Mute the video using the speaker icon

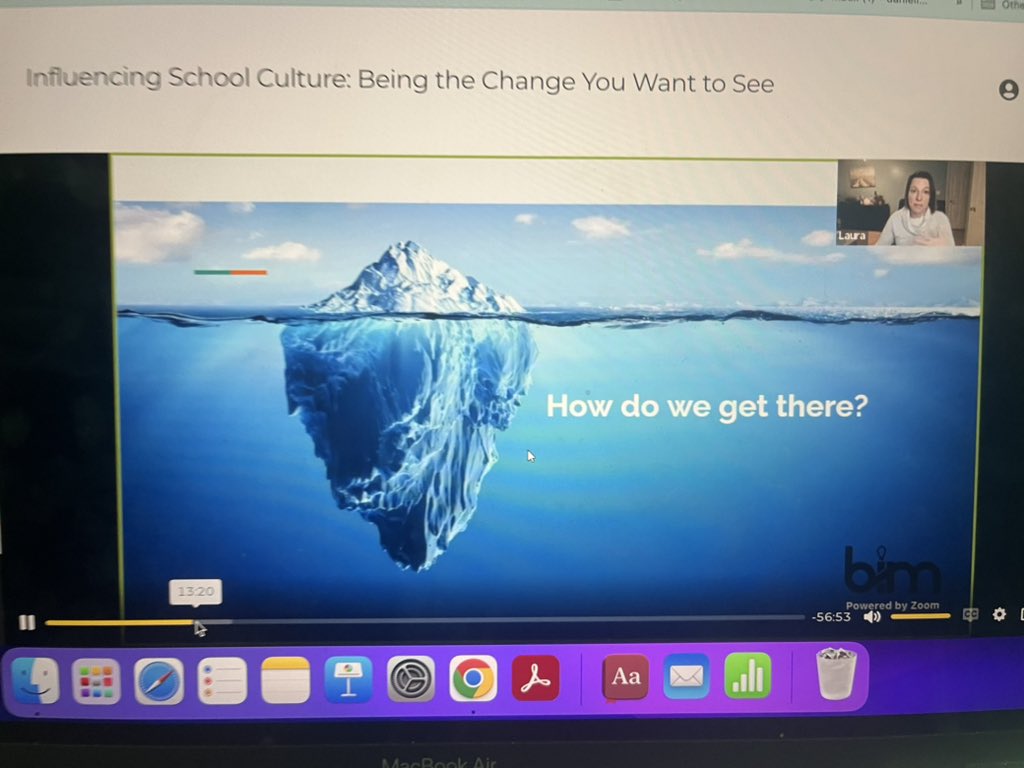point(872,616)
